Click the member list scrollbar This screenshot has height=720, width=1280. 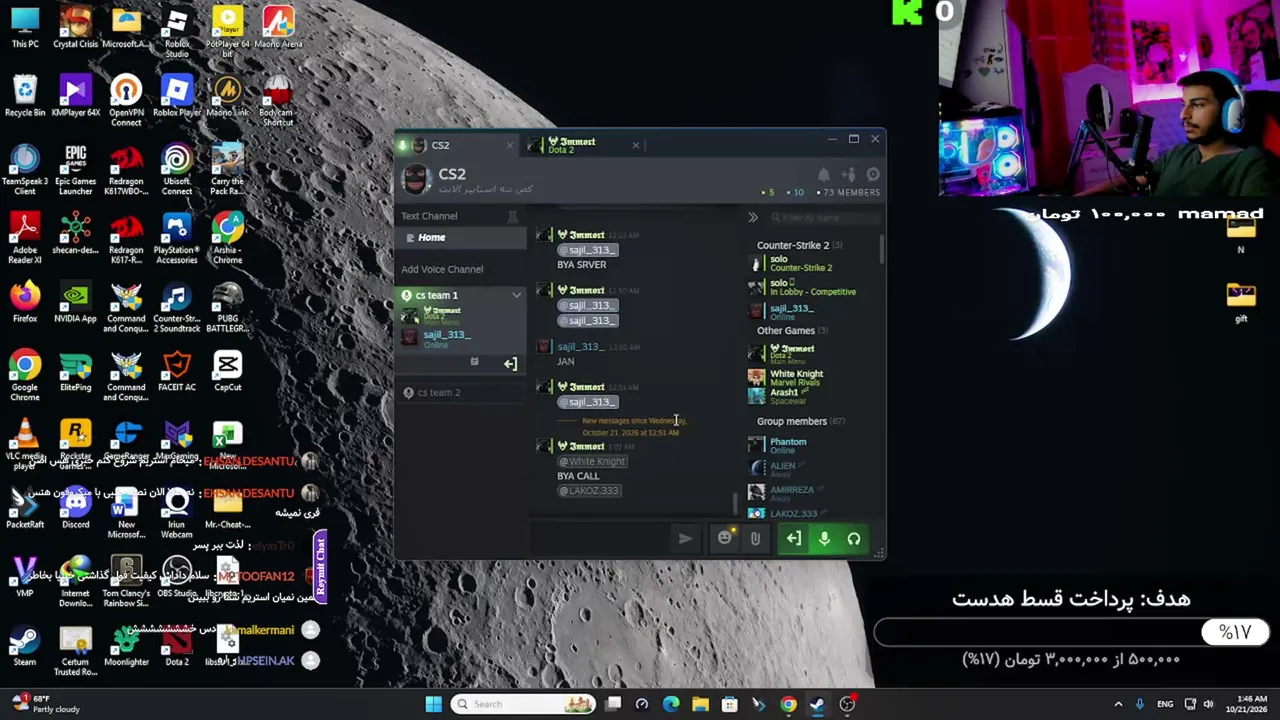tap(882, 250)
